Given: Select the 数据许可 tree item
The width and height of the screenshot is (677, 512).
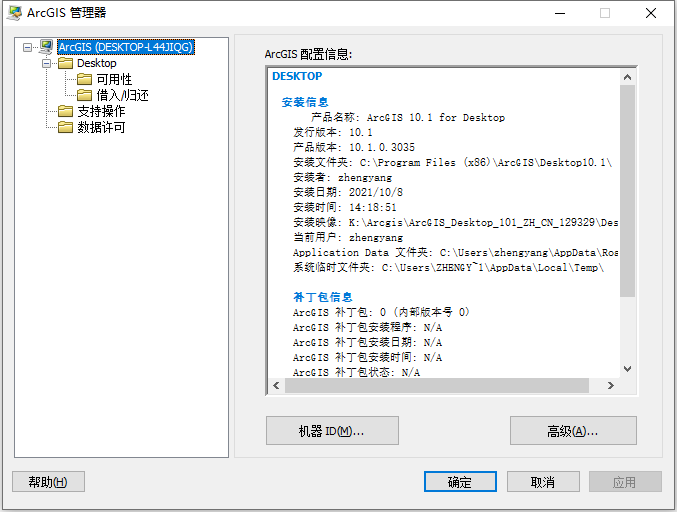Looking at the screenshot, I should pyautogui.click(x=101, y=127).
